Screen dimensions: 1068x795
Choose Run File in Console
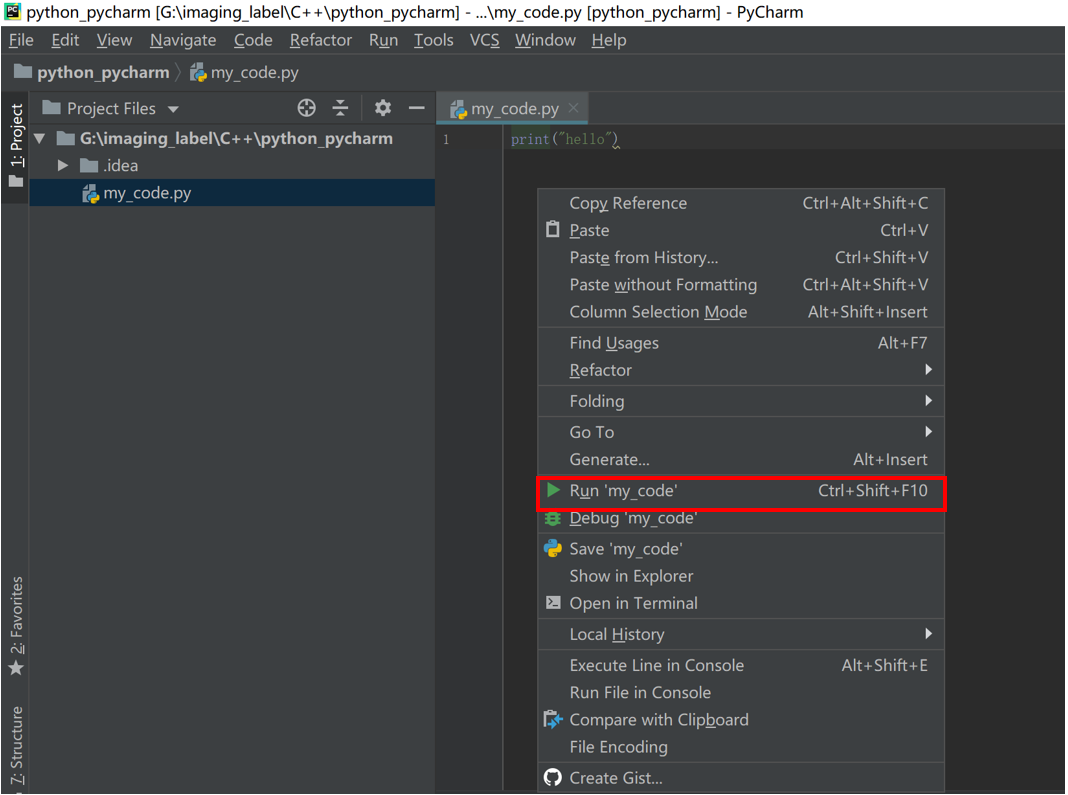(x=741, y=692)
